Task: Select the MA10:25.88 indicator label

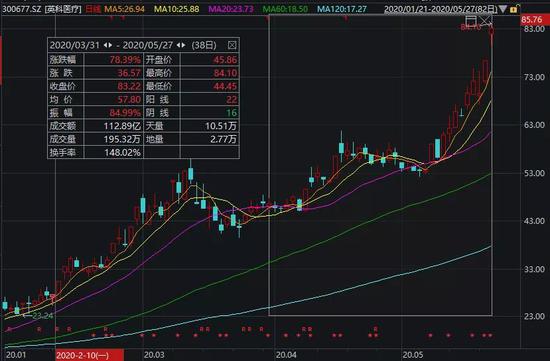Action: pyautogui.click(x=176, y=9)
